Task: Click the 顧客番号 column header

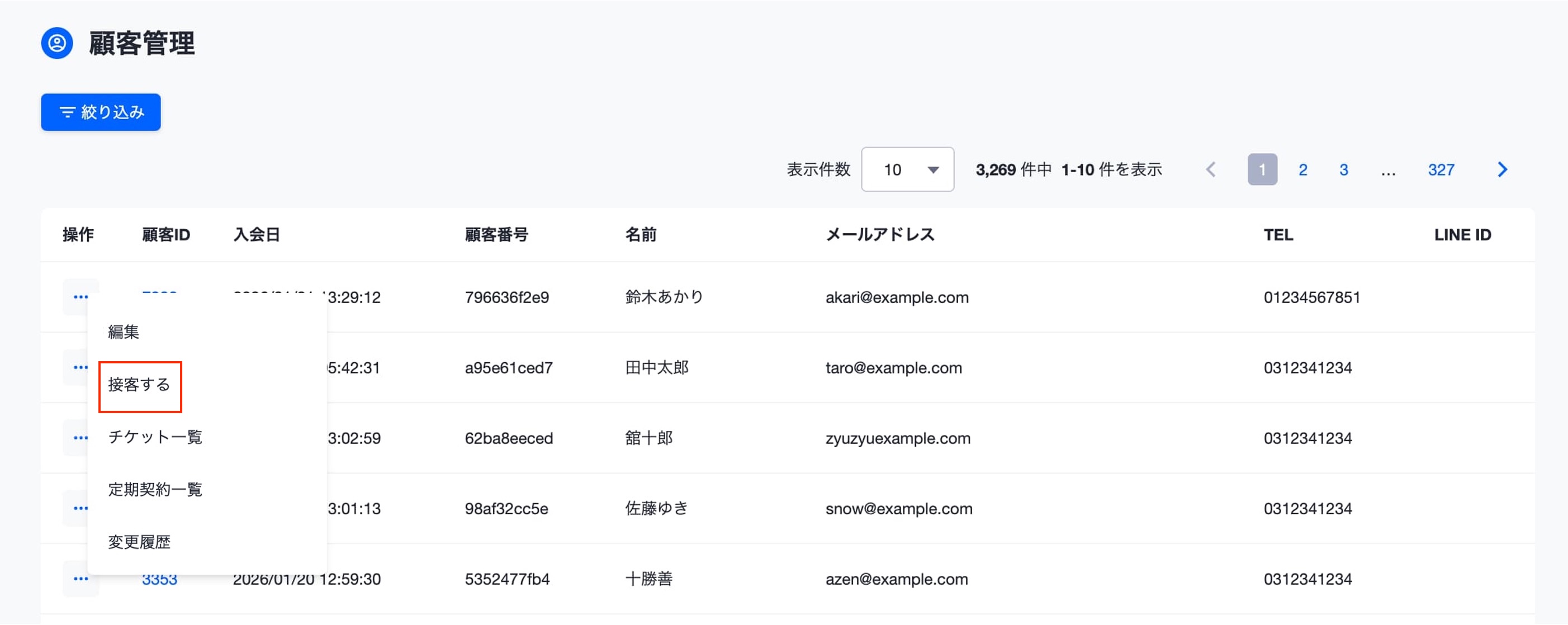Action: [497, 235]
